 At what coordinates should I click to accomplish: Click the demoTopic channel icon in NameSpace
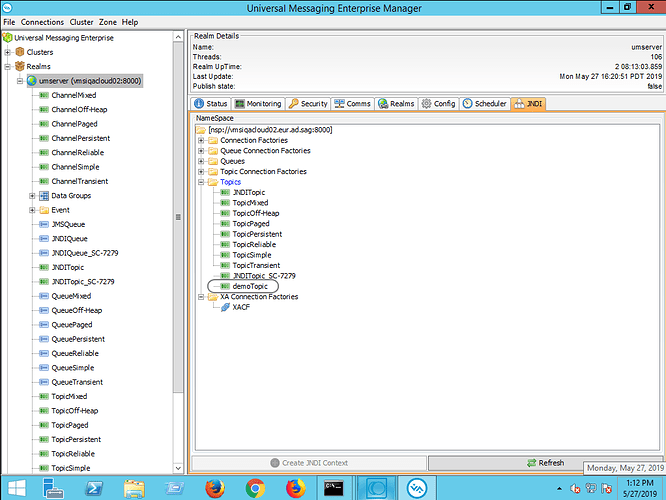225,286
